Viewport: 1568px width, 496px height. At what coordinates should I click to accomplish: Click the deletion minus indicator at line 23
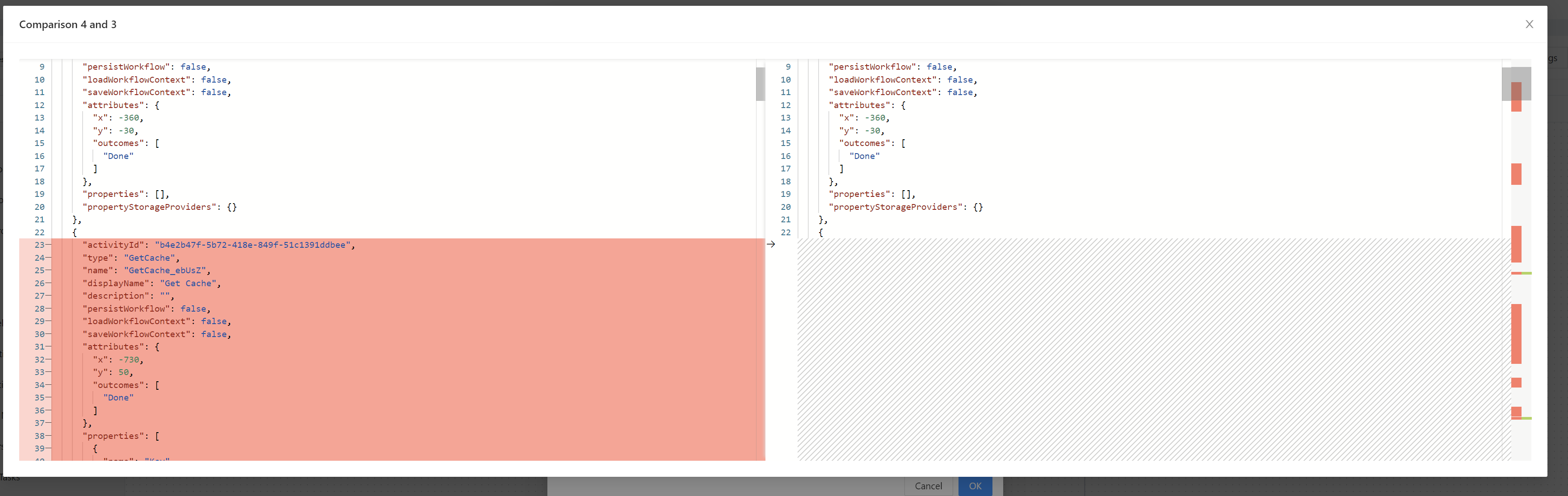click(x=48, y=245)
